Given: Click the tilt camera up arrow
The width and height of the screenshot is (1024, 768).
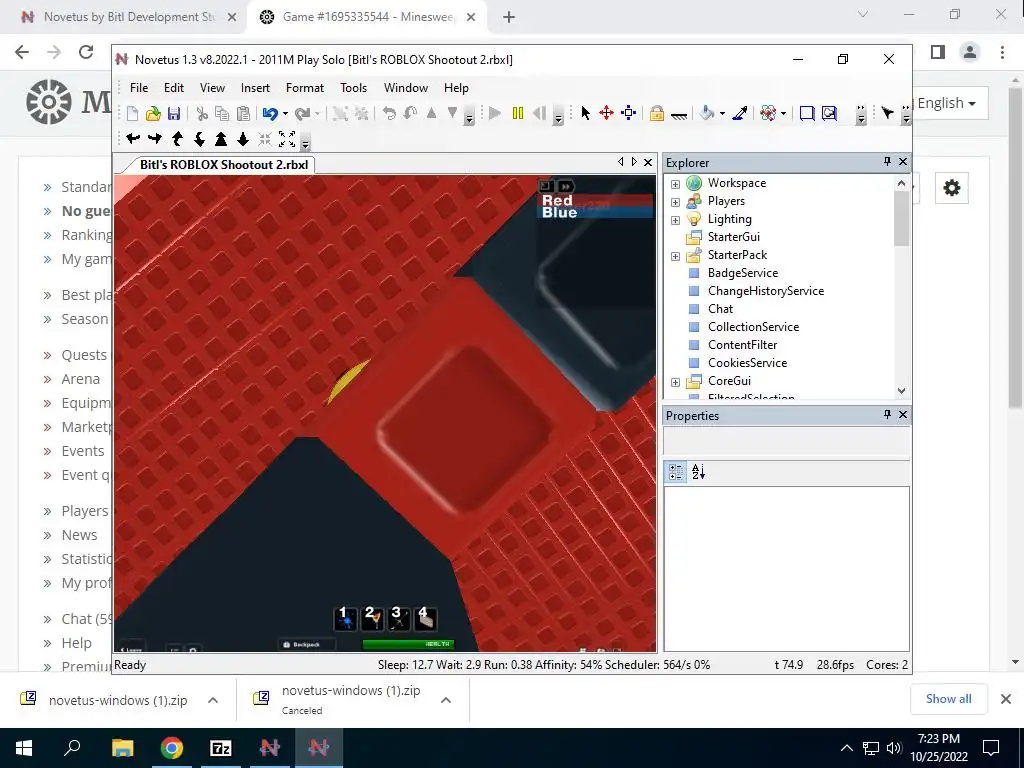Looking at the screenshot, I should (177, 138).
